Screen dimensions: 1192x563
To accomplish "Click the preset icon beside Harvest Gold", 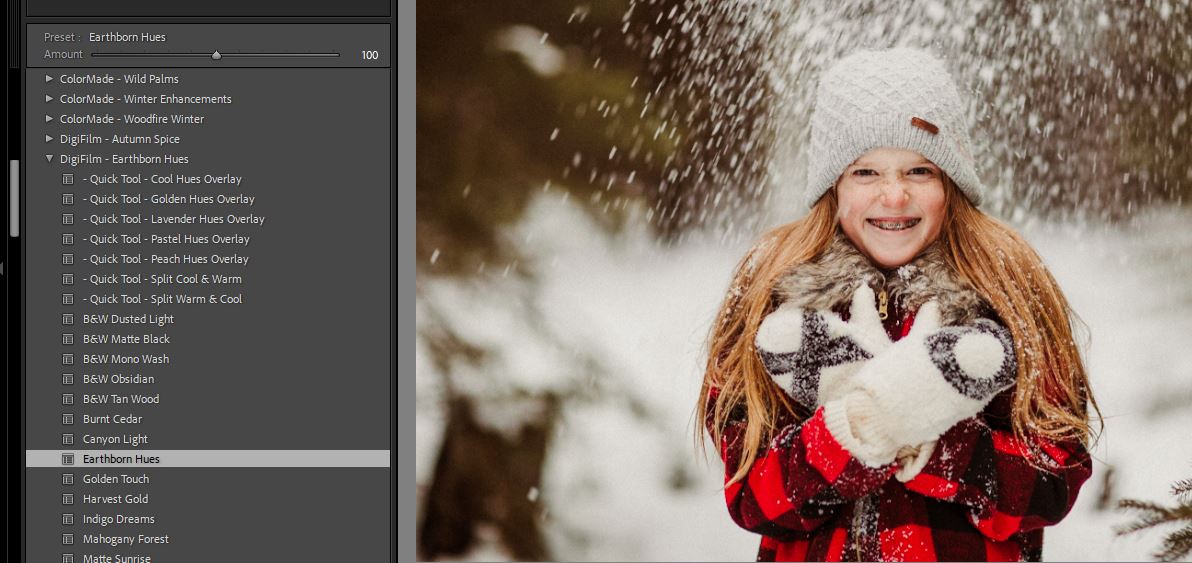I will coord(68,499).
